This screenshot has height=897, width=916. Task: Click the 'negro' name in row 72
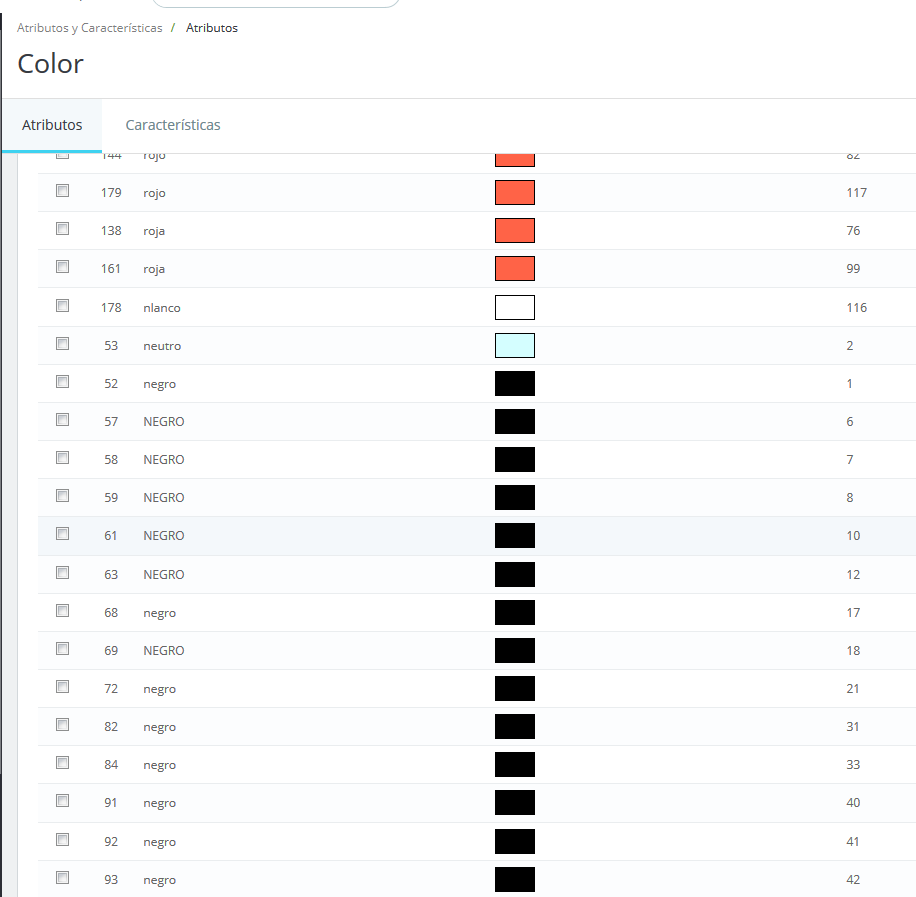[159, 690]
